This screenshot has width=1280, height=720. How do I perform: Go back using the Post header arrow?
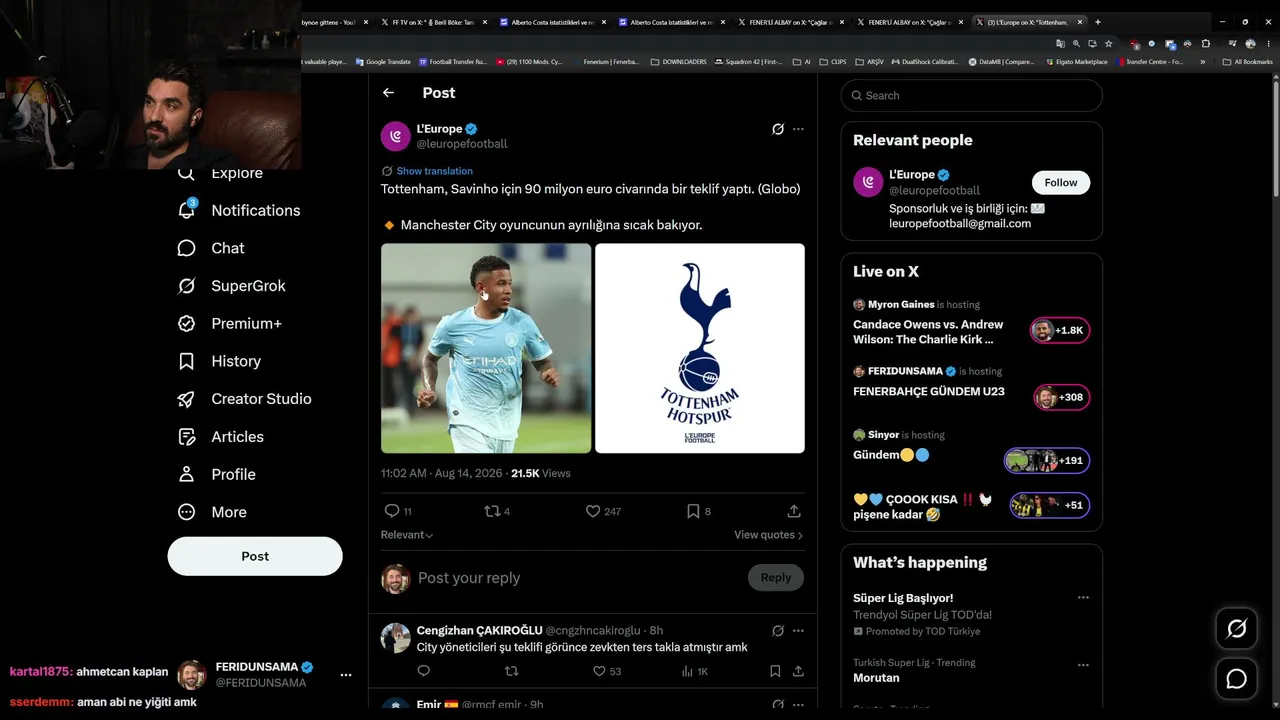388,93
